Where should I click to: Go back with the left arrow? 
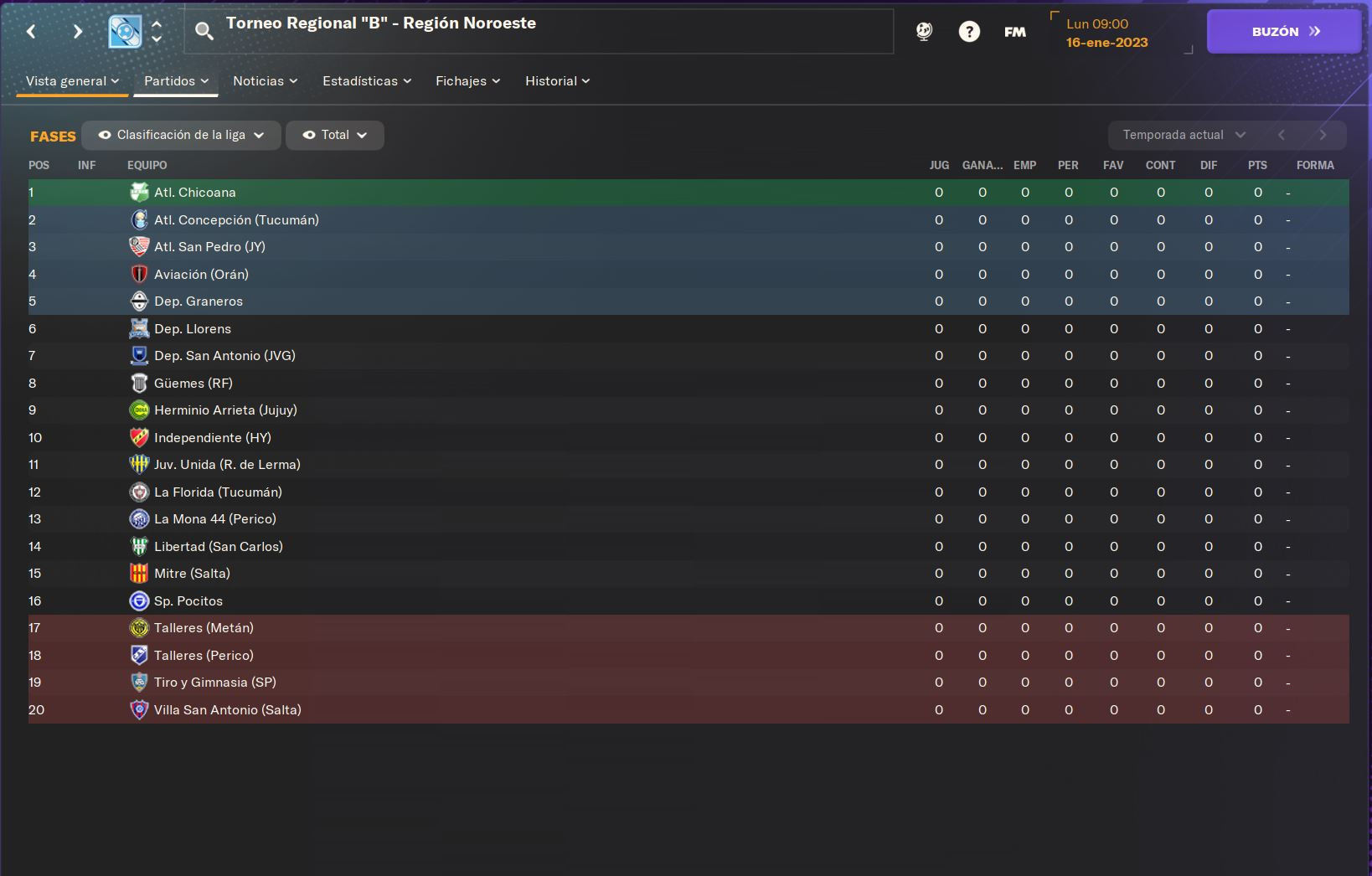pyautogui.click(x=31, y=32)
